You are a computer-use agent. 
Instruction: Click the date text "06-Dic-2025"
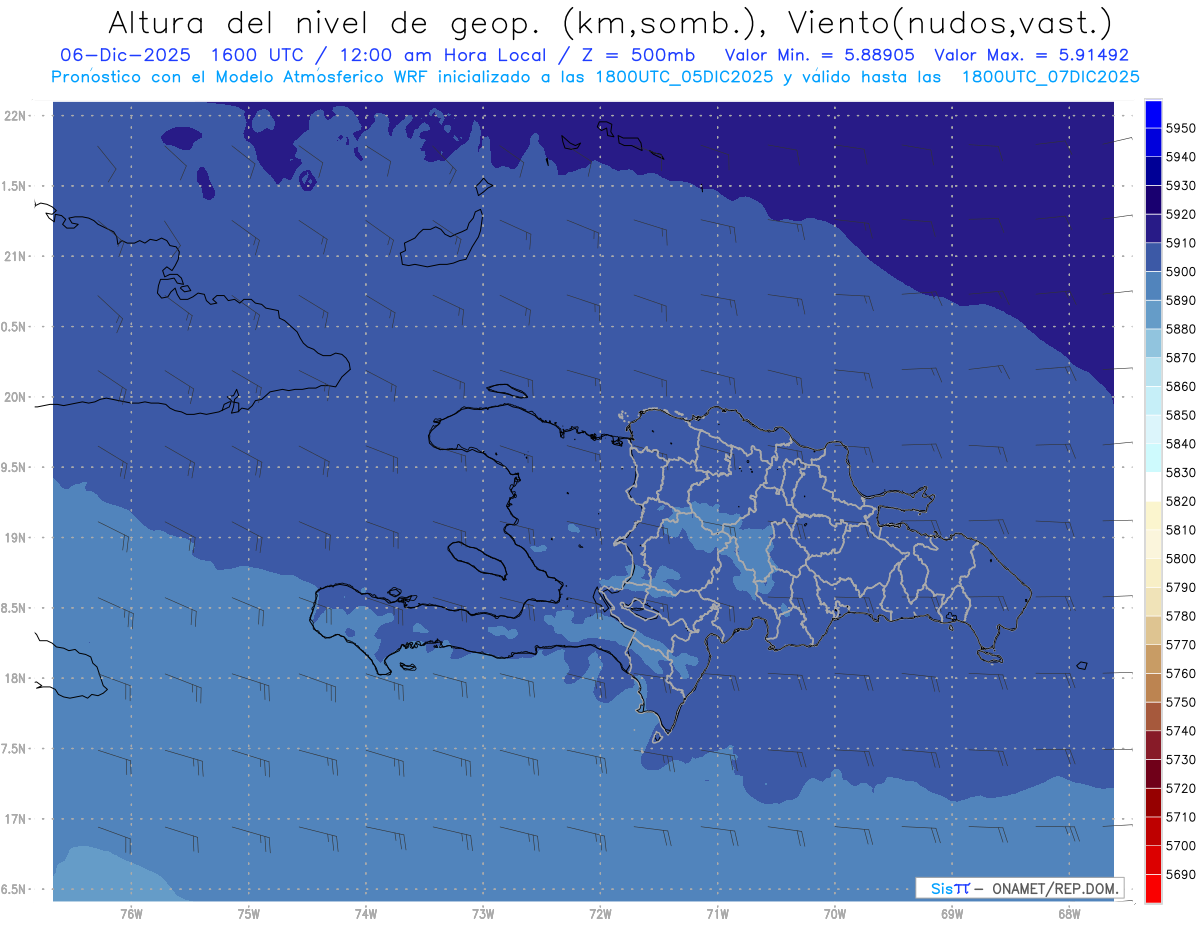(123, 56)
